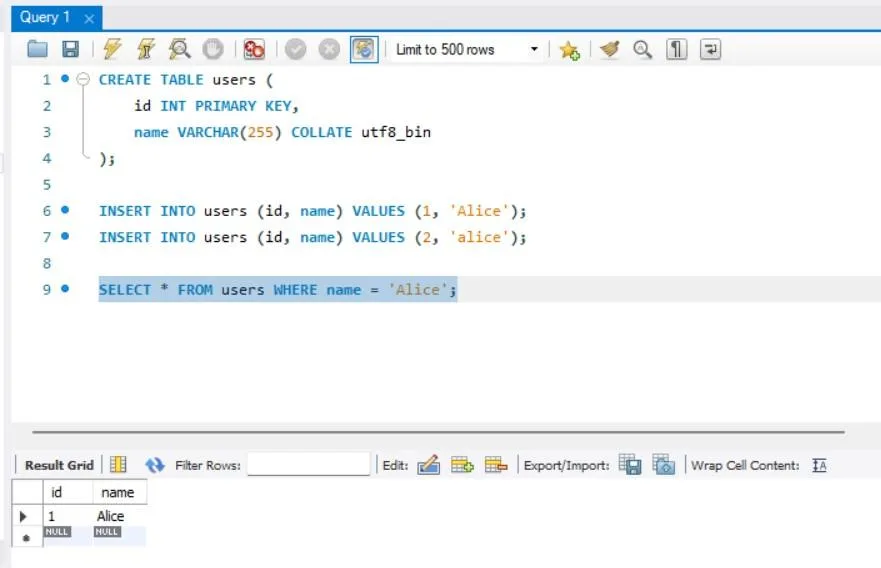The image size is (881, 568).
Task: Click the Result Grid label
Action: (x=59, y=465)
